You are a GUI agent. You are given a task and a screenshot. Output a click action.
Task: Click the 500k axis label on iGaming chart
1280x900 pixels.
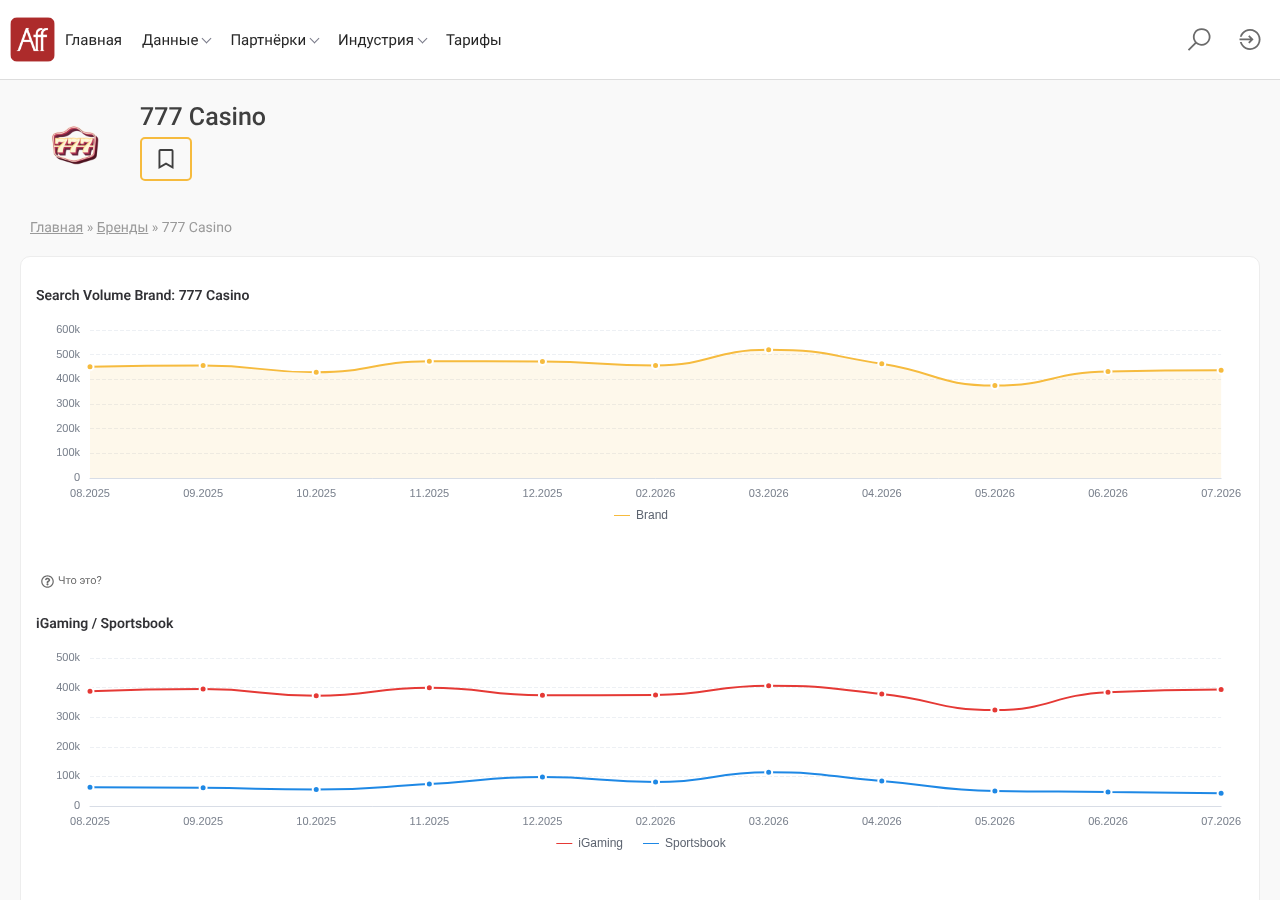click(68, 658)
